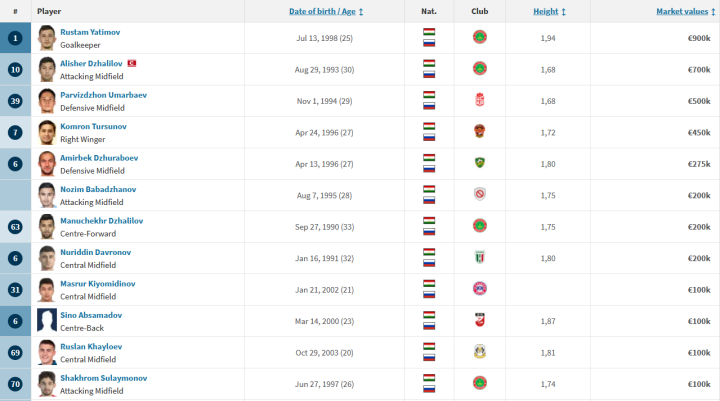720x401 pixels.
Task: Sort by Market values header
Action: click(683, 11)
